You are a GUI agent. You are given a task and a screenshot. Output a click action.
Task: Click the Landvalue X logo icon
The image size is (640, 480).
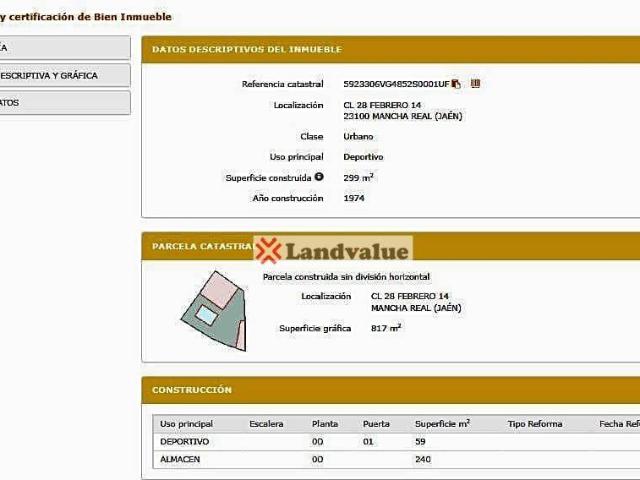[268, 251]
